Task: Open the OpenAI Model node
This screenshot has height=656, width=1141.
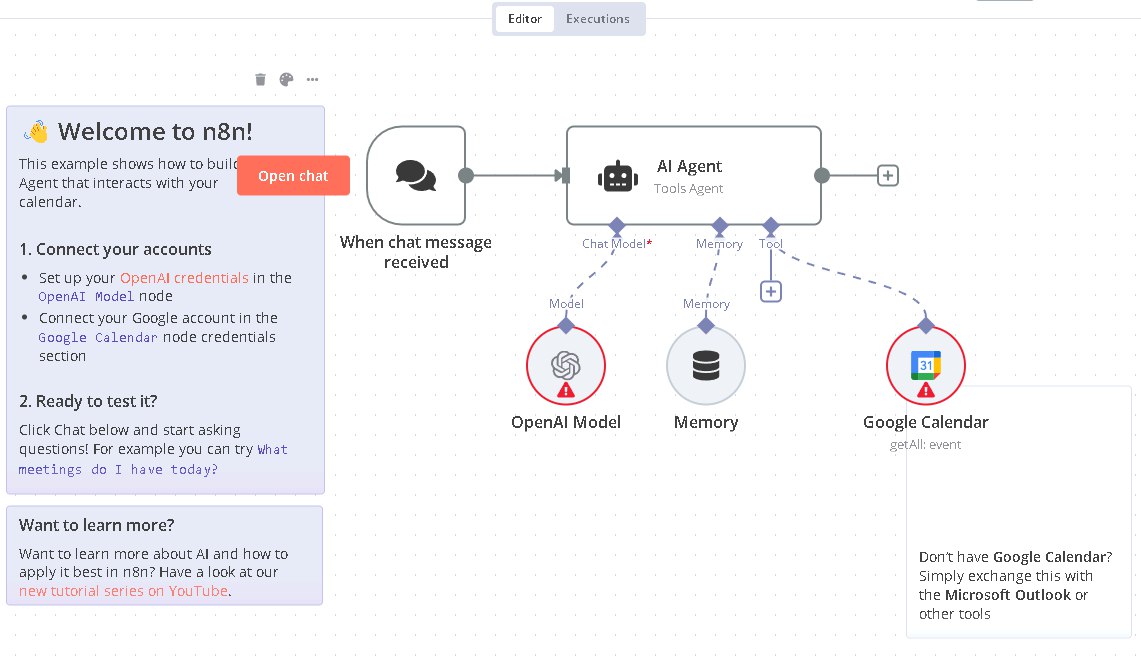Action: click(x=566, y=365)
